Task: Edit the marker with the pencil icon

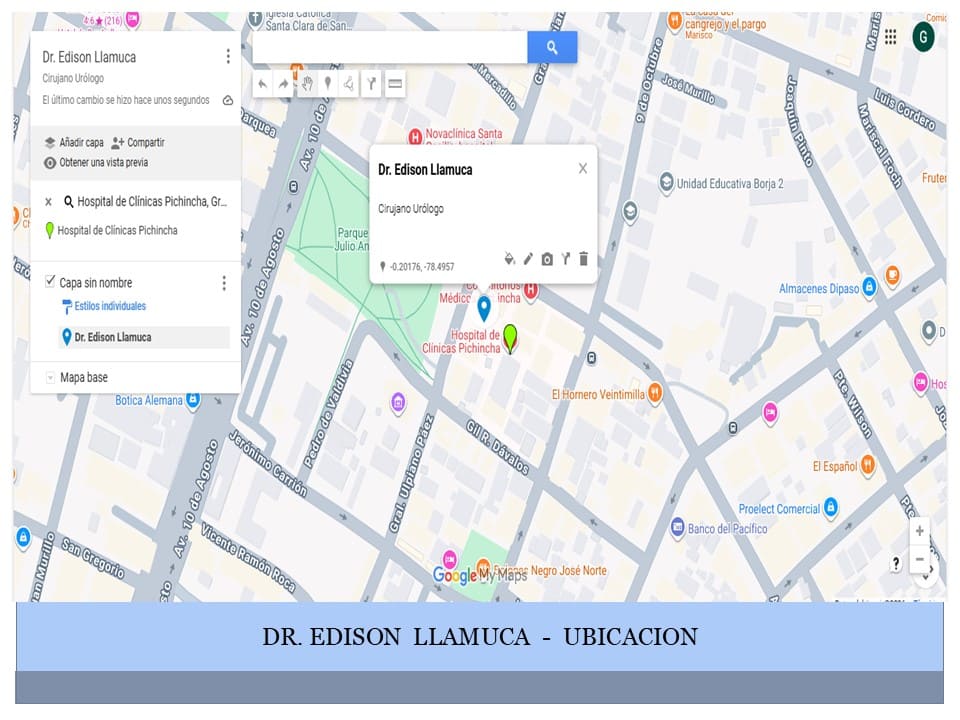Action: (x=527, y=258)
